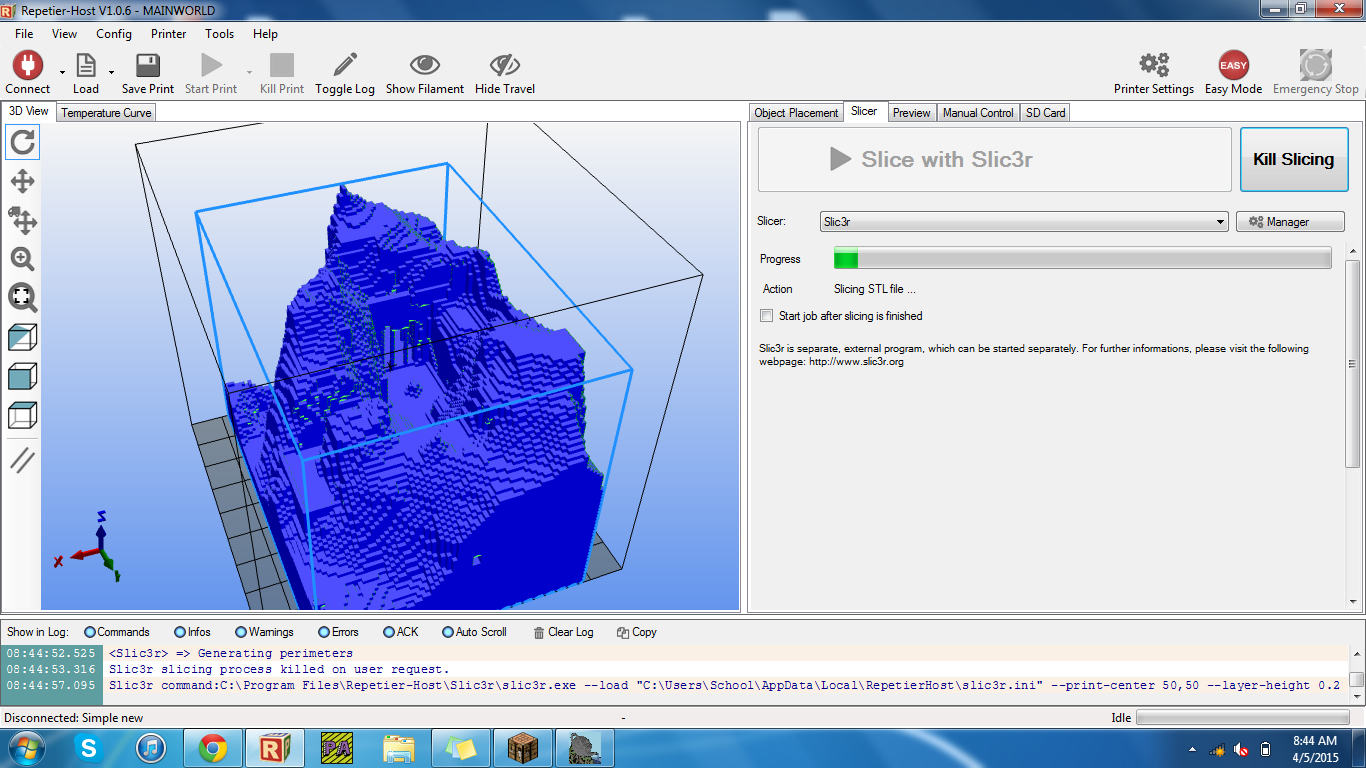Image resolution: width=1366 pixels, height=768 pixels.
Task: Select the Move viewpoint arrows tool
Action: click(x=22, y=181)
